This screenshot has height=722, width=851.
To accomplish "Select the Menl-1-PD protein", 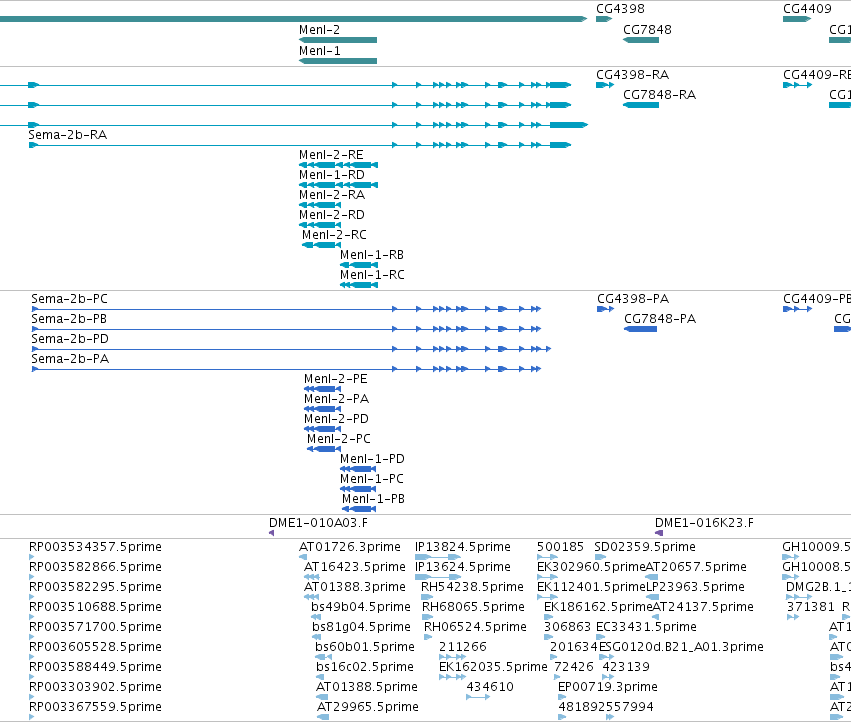I will coord(358,469).
